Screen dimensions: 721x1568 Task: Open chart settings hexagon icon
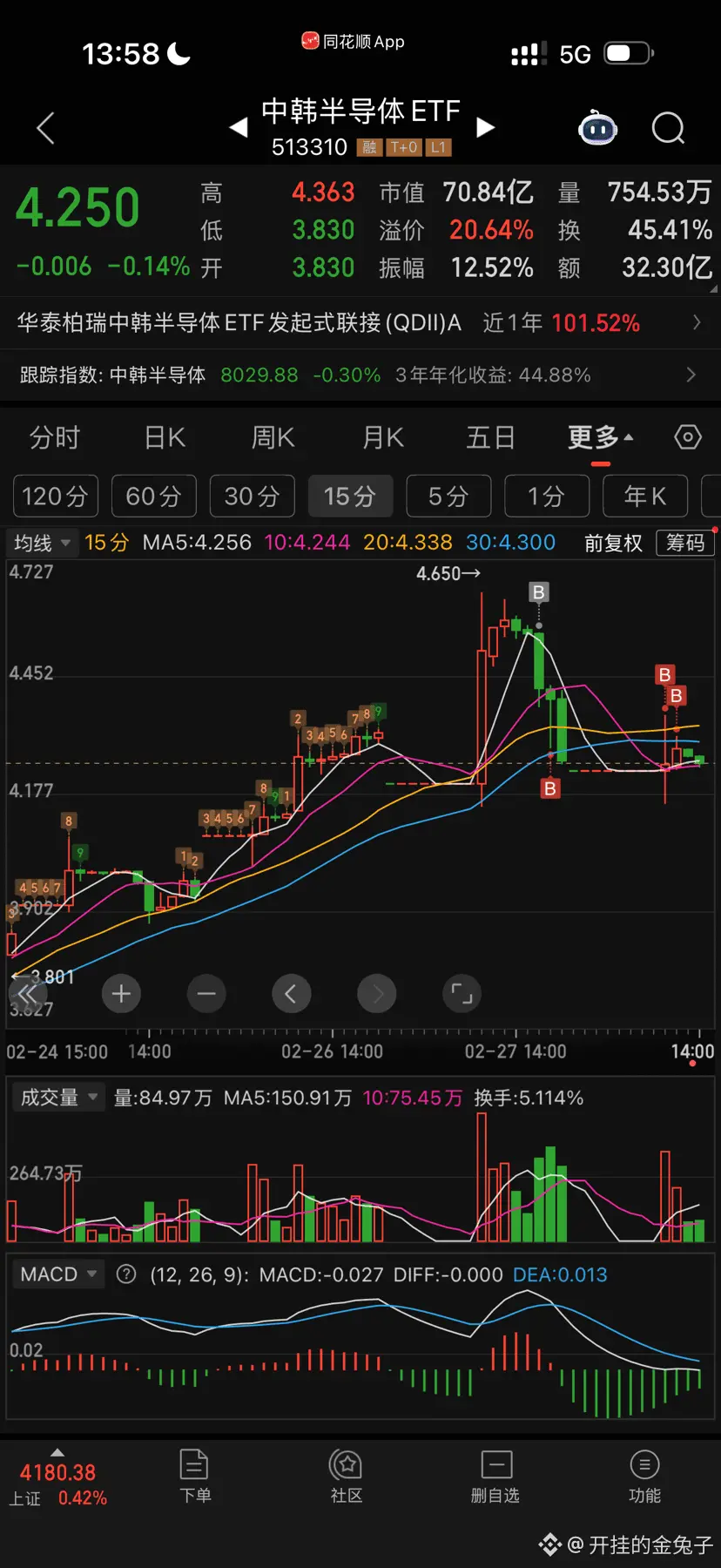[688, 436]
